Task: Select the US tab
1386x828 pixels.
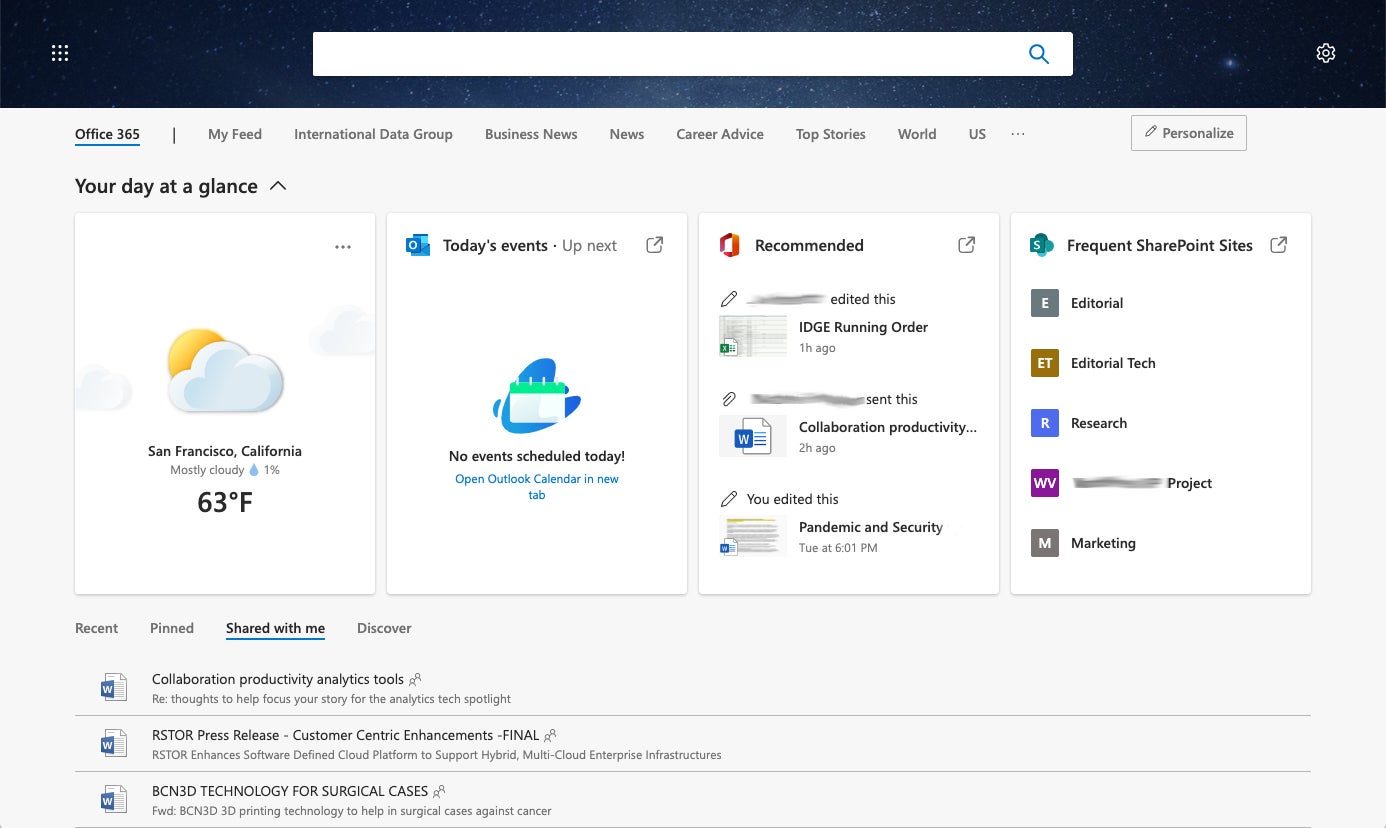Action: point(977,134)
